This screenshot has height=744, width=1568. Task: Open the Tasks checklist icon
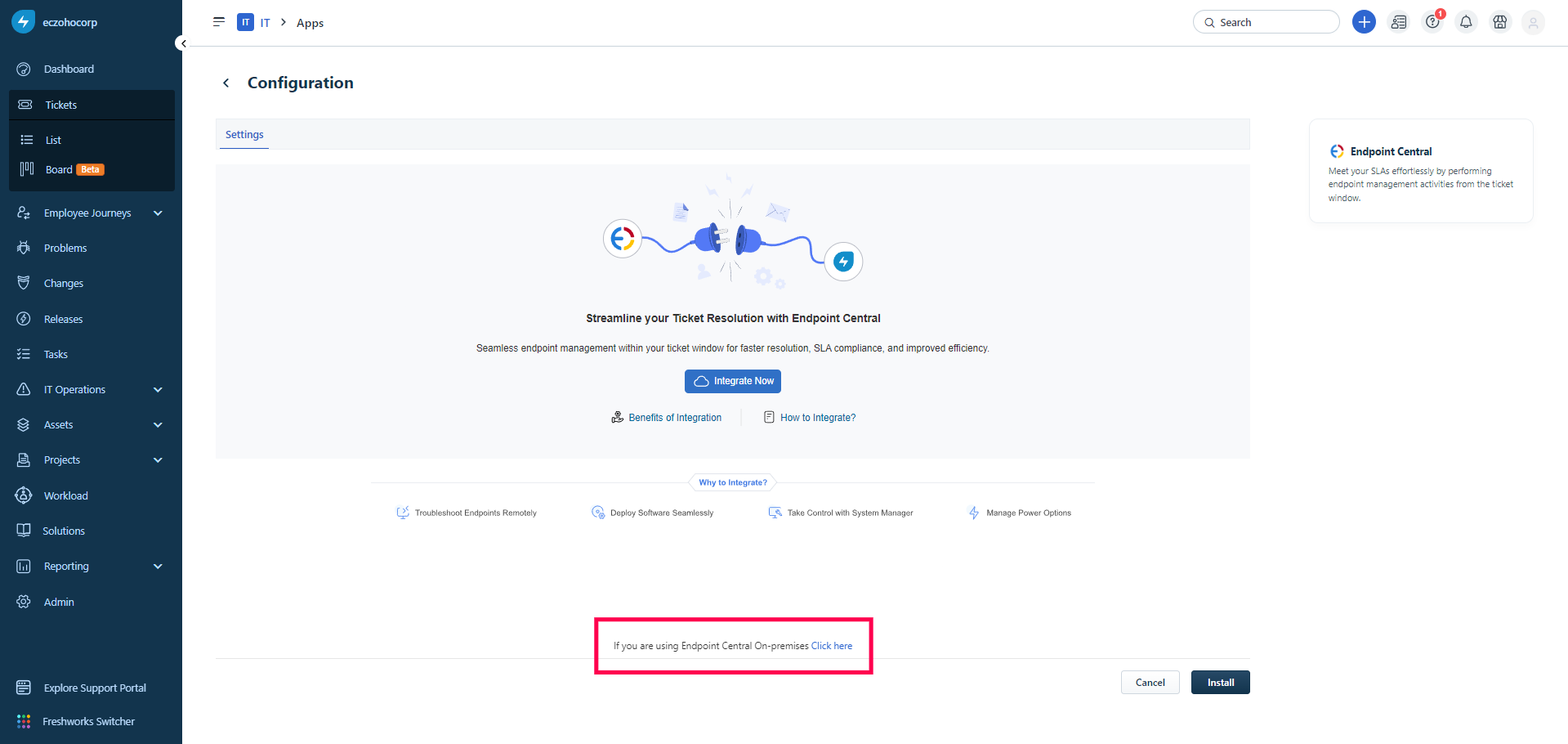pos(24,354)
